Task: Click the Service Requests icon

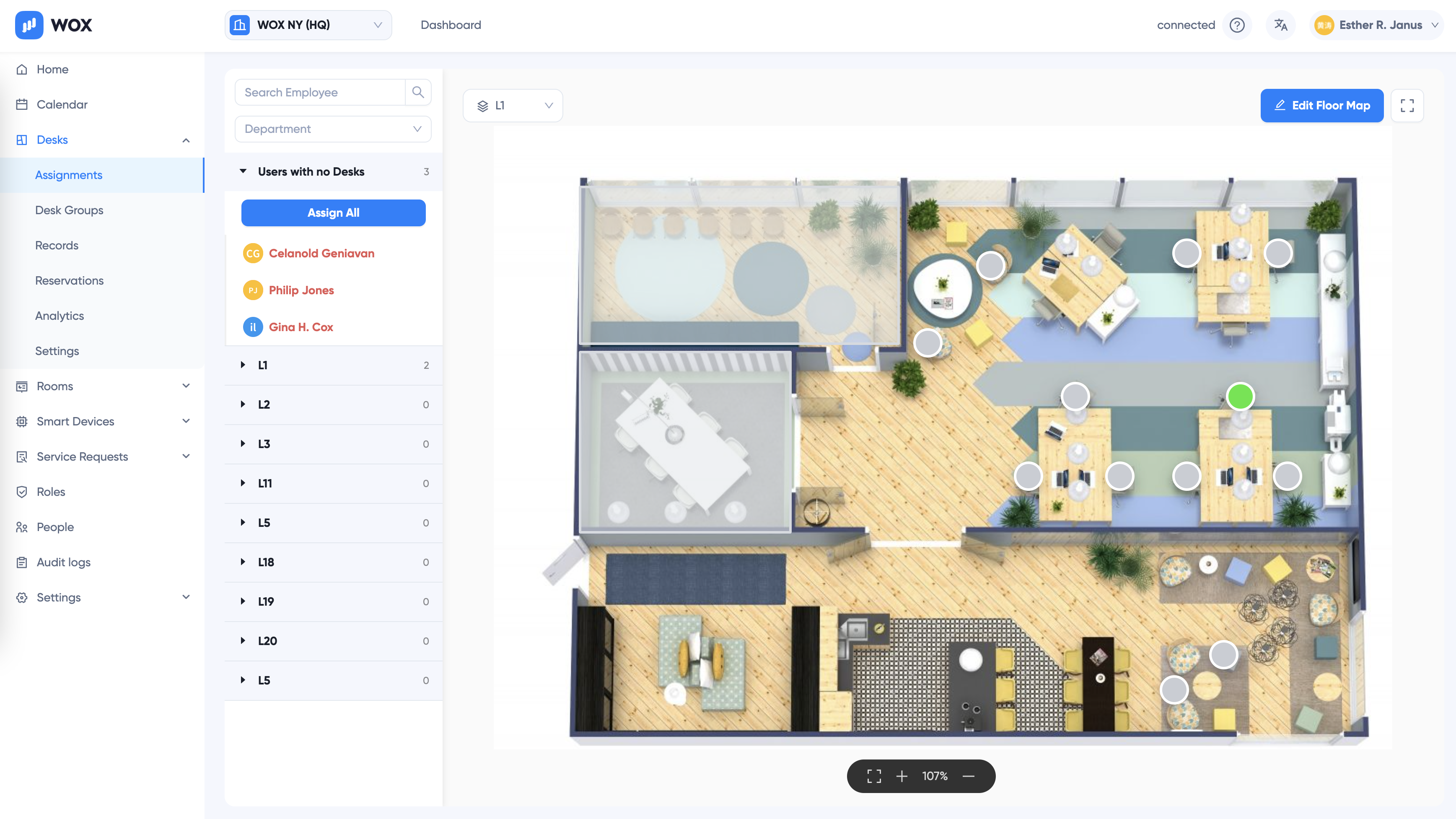Action: click(x=22, y=456)
